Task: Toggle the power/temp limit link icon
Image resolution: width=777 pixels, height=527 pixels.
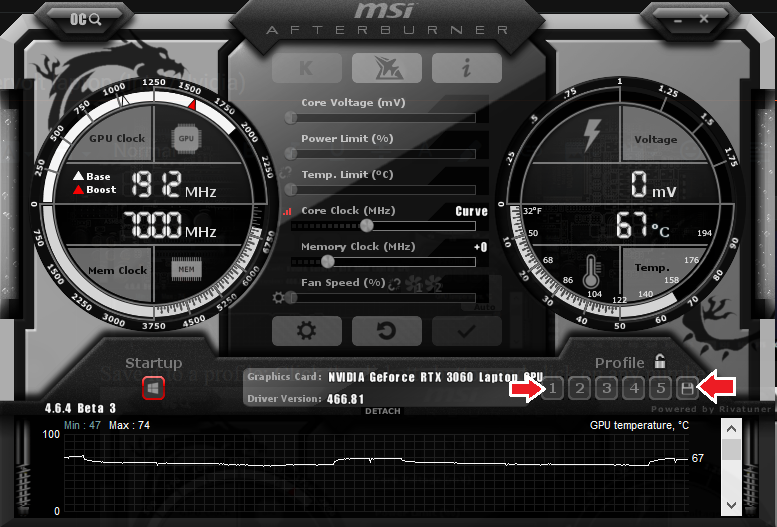Action: (x=285, y=172)
